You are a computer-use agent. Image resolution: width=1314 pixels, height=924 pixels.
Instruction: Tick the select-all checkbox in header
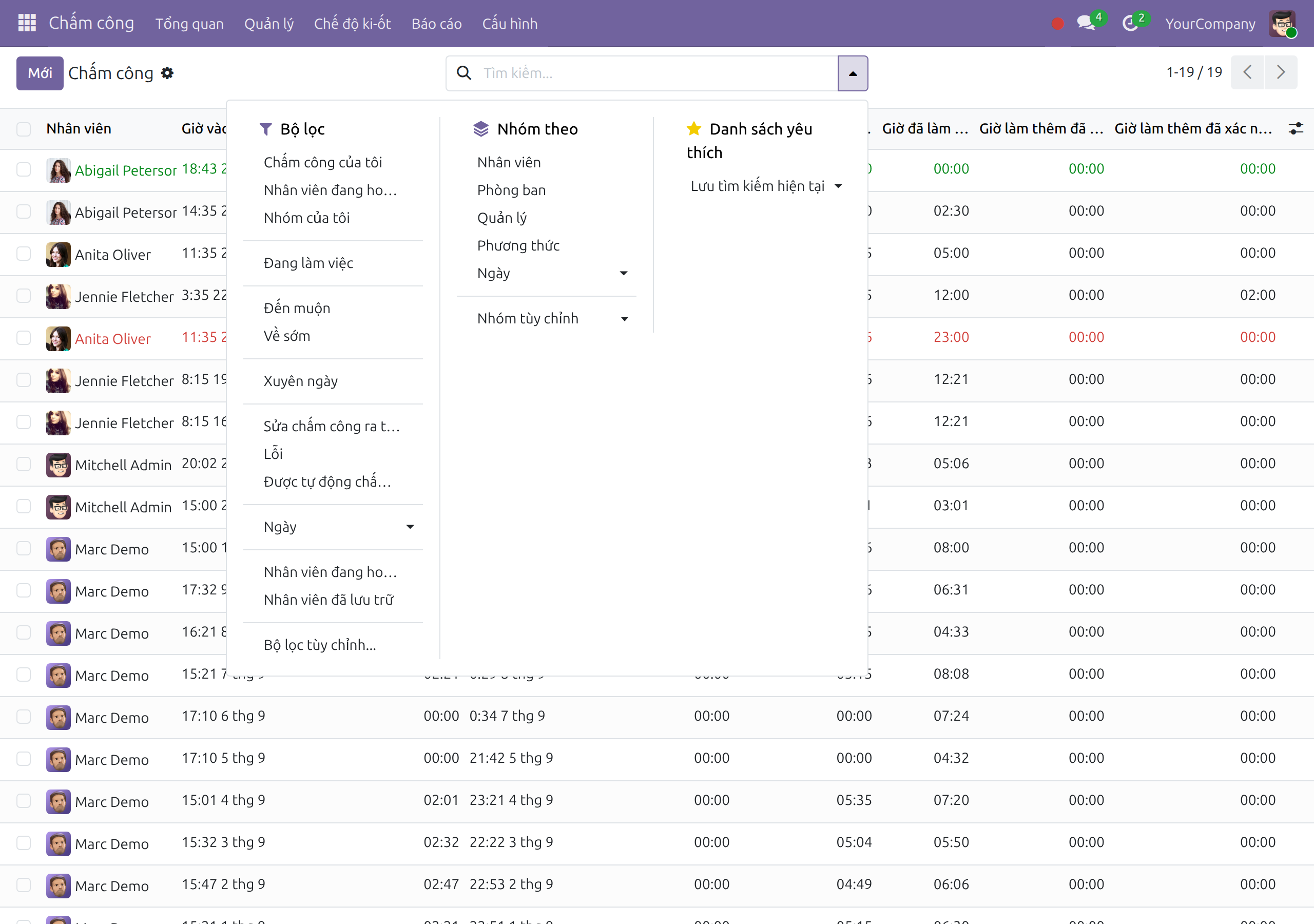coord(24,129)
